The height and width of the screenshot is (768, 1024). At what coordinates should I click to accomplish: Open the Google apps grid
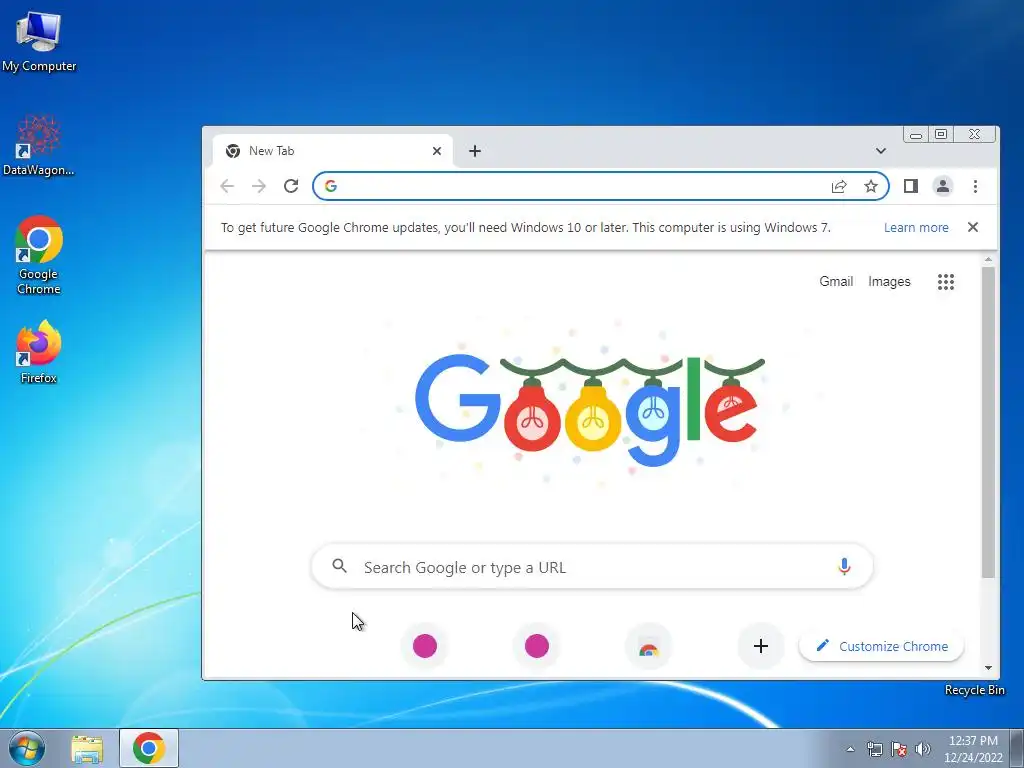coord(946,281)
